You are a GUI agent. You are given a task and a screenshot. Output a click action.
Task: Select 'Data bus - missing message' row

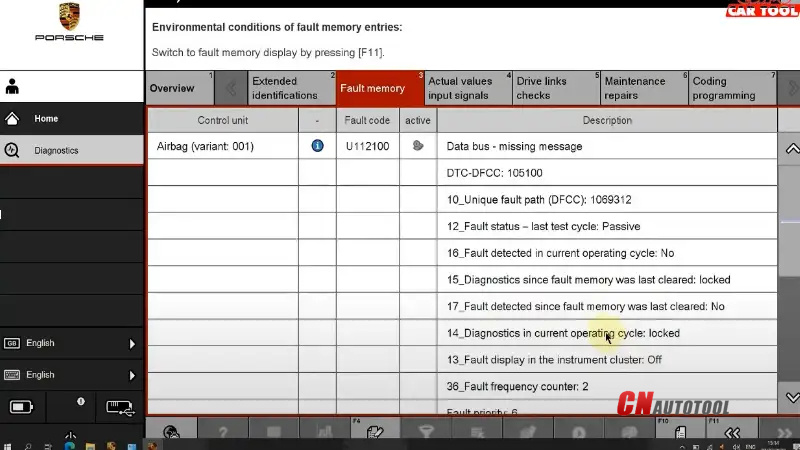click(607, 146)
